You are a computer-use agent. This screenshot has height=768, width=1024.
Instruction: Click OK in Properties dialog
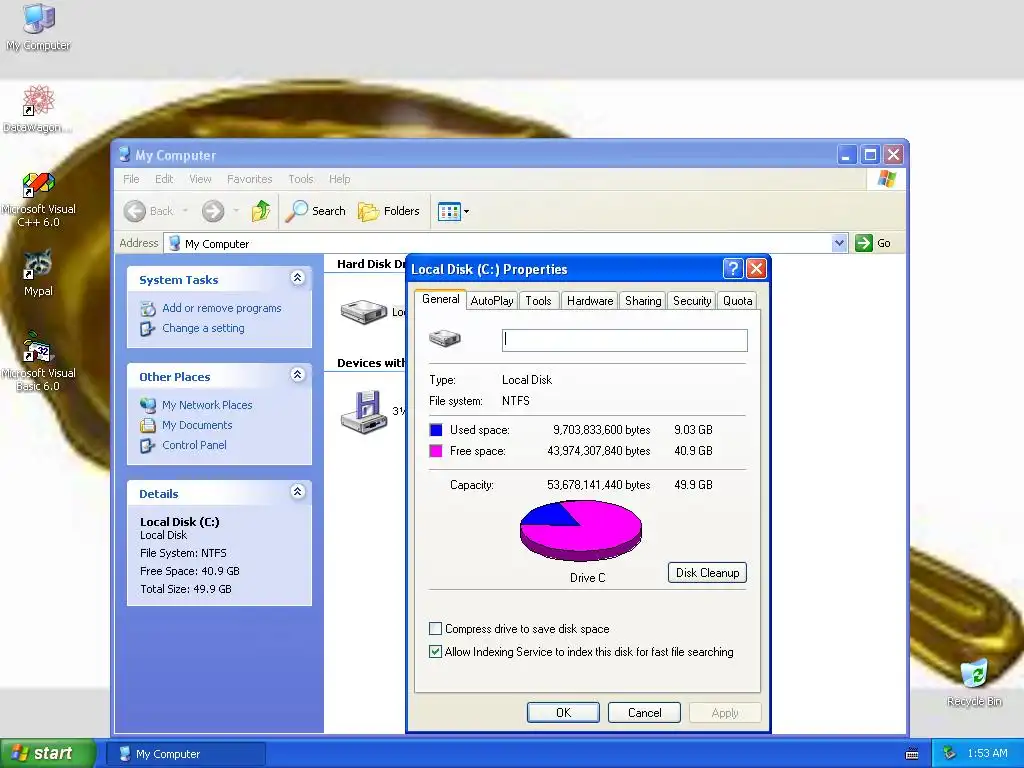point(563,712)
